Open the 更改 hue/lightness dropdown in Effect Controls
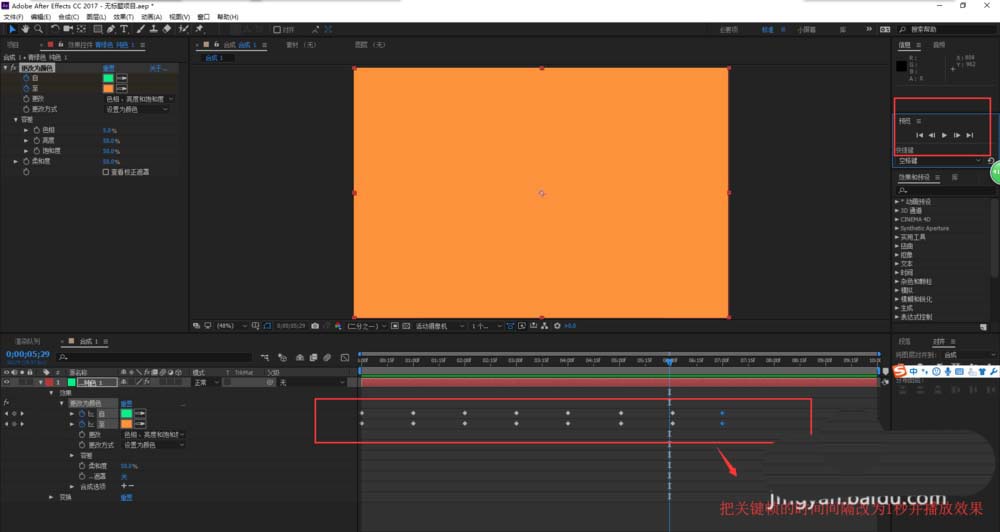Screen dimensions: 1000x532 (x=139, y=100)
